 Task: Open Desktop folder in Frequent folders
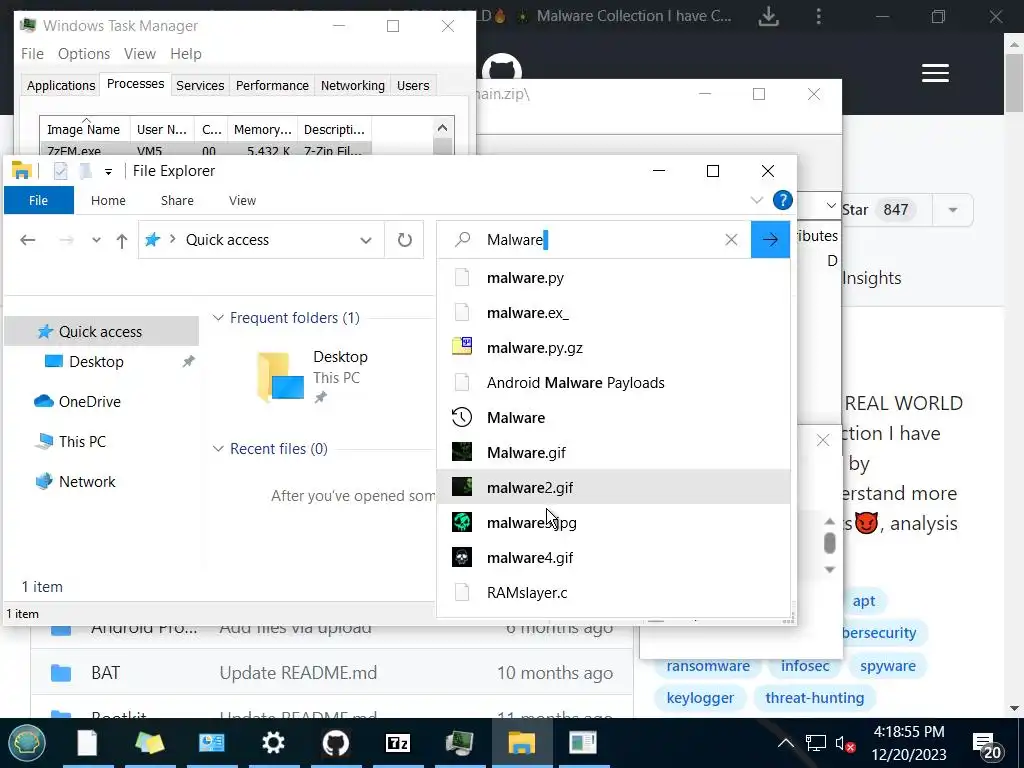coord(313,376)
